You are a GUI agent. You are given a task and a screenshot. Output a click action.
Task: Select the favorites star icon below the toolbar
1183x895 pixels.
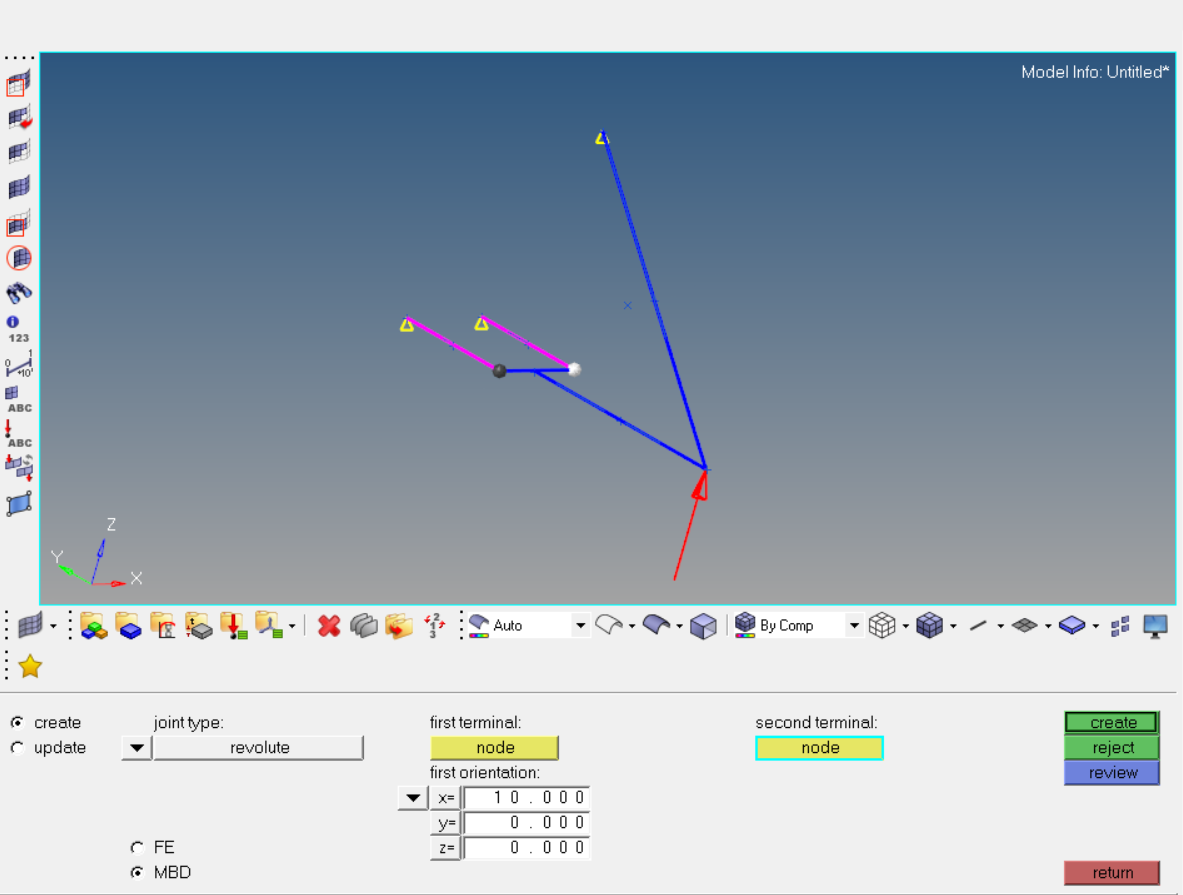coord(28,665)
